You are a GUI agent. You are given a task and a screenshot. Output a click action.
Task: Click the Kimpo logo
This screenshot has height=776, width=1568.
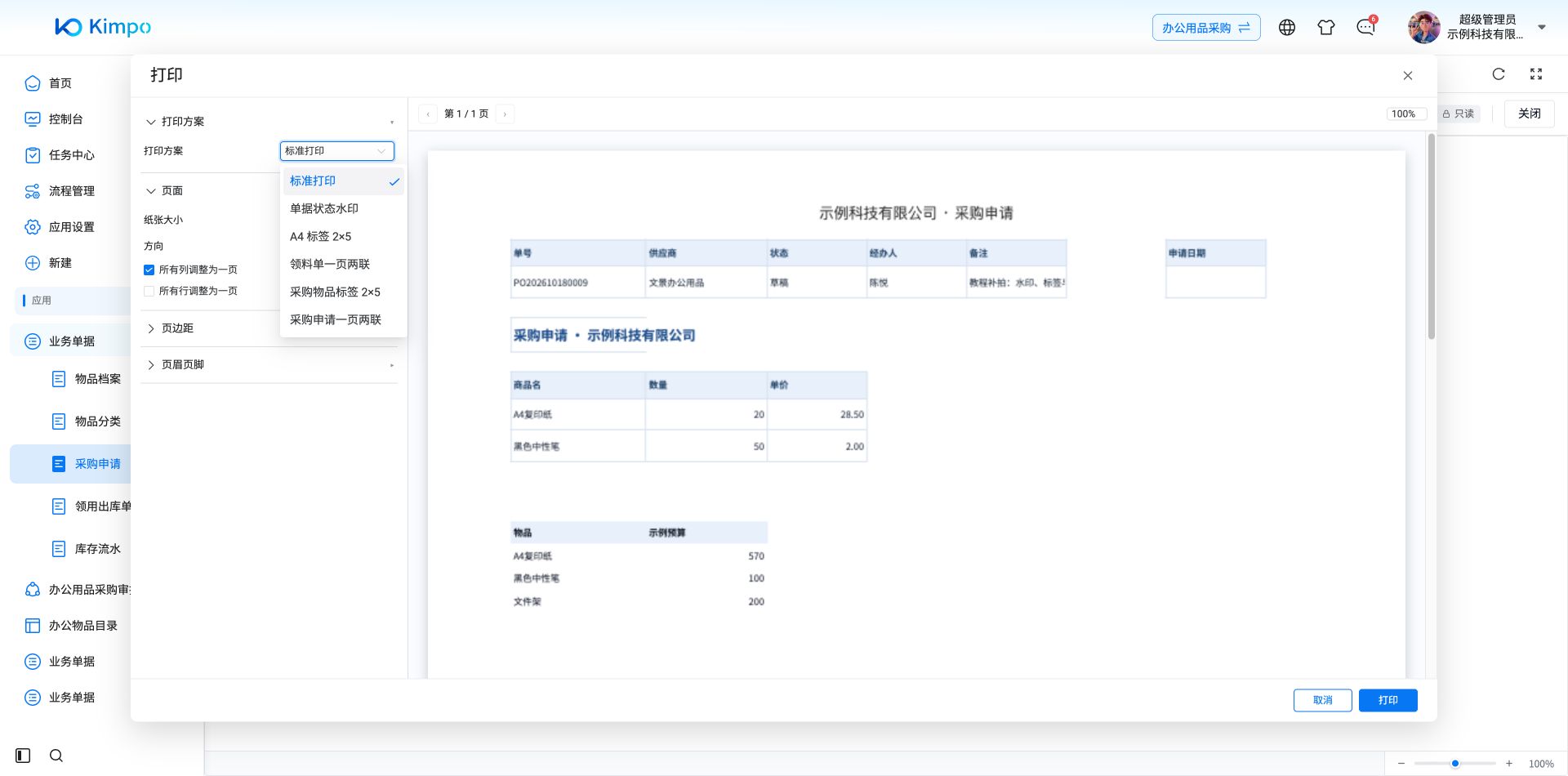click(x=103, y=27)
